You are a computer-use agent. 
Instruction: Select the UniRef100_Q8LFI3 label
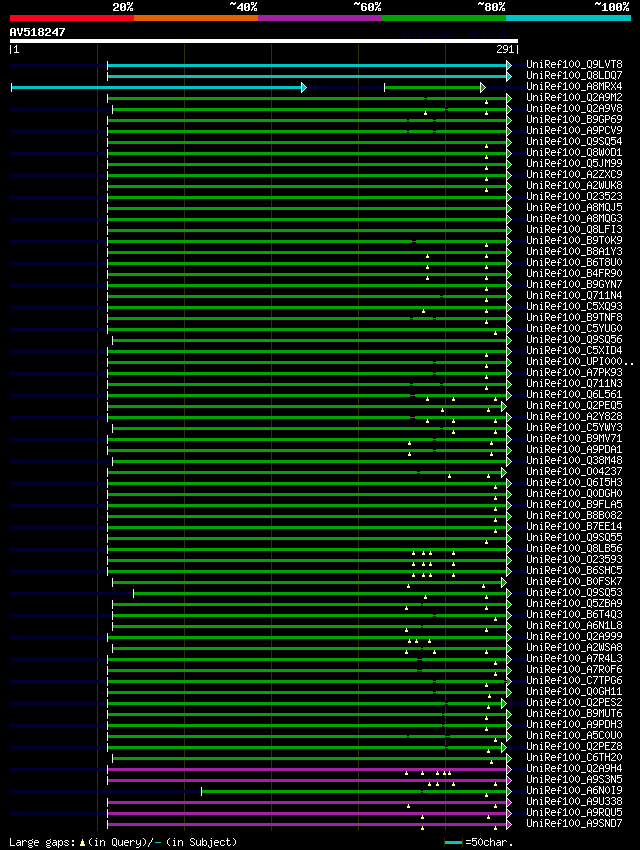point(574,229)
